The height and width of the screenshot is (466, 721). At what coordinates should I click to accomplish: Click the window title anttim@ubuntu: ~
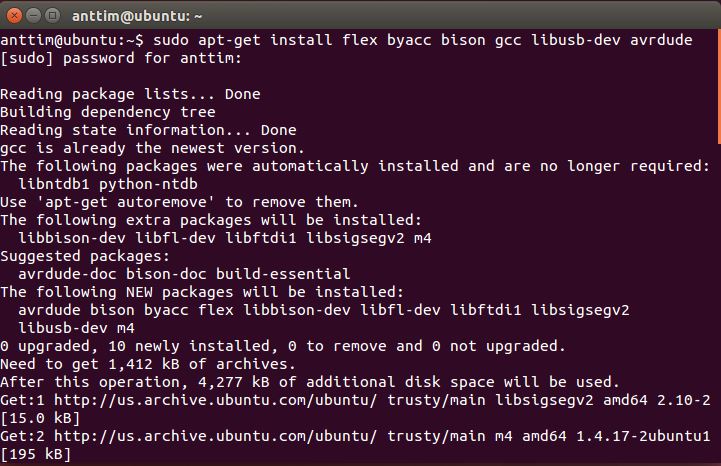pos(137,16)
